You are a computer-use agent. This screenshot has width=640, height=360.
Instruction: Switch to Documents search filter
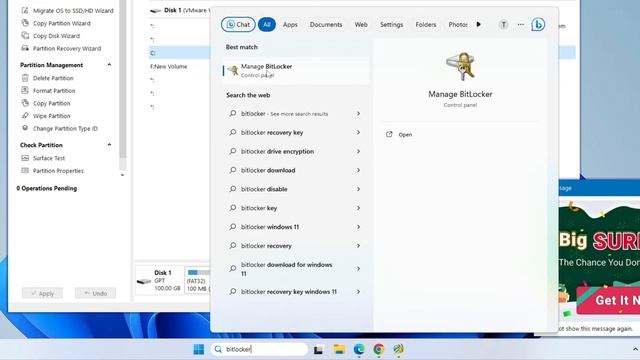[326, 24]
